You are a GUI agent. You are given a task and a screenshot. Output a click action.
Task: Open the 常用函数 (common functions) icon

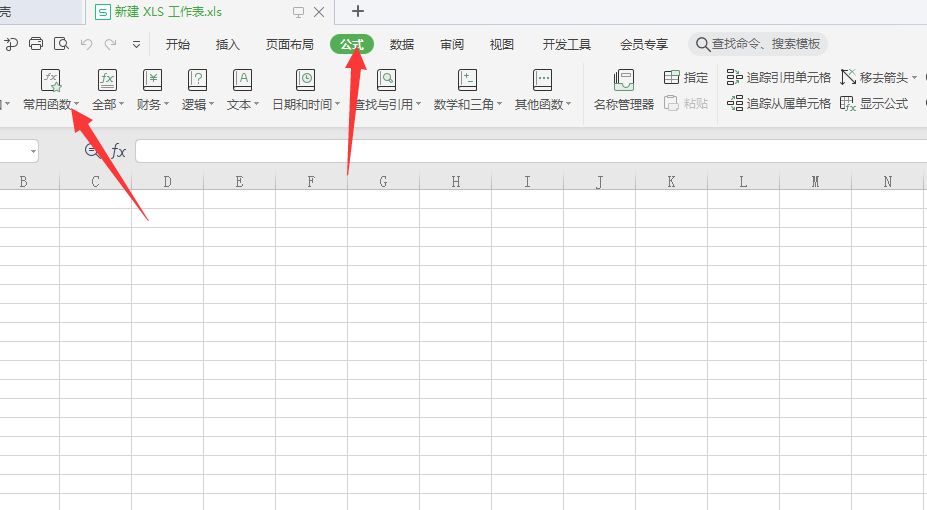pyautogui.click(x=50, y=81)
